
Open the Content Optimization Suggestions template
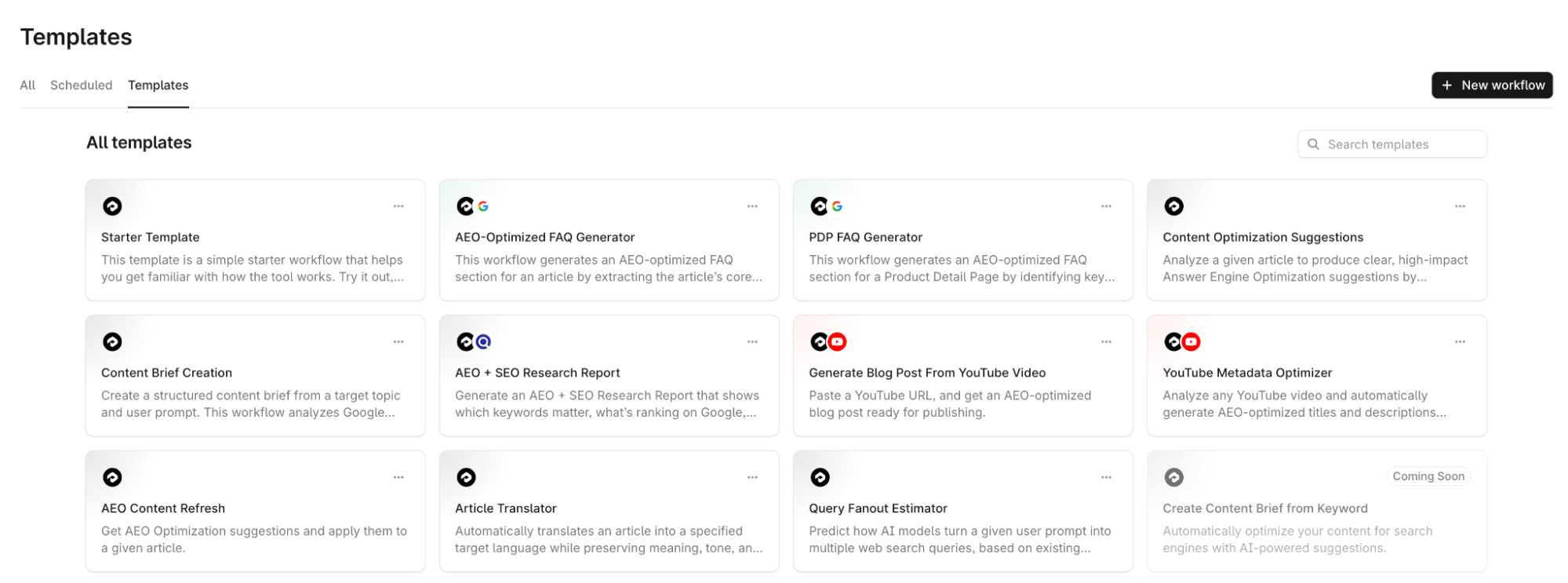[1317, 239]
